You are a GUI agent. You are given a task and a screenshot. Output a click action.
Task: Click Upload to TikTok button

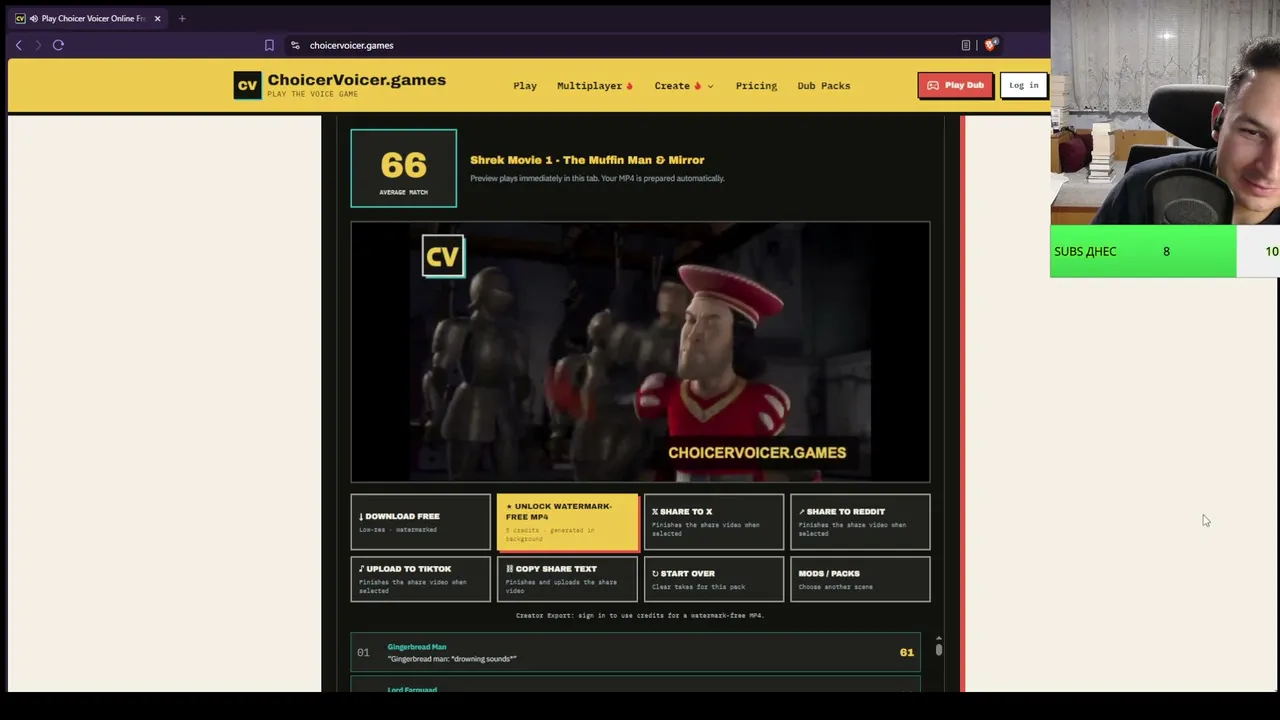pos(421,579)
